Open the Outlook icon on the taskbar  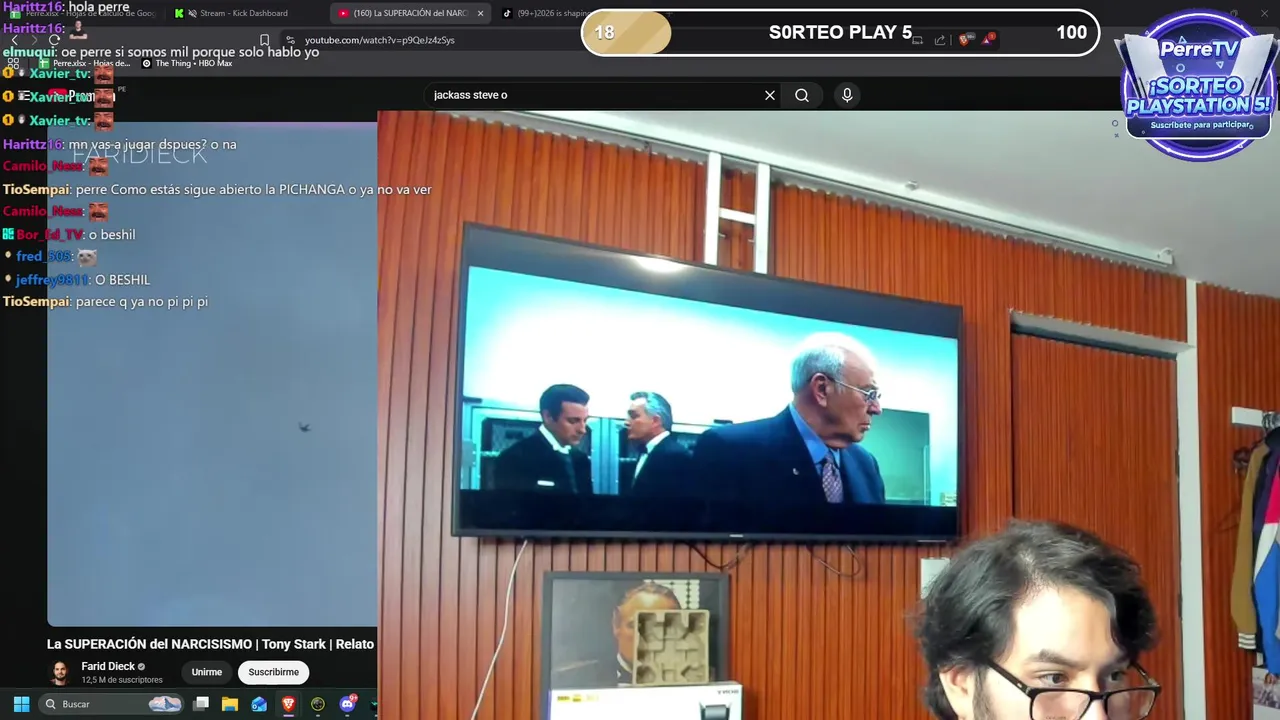coord(259,704)
